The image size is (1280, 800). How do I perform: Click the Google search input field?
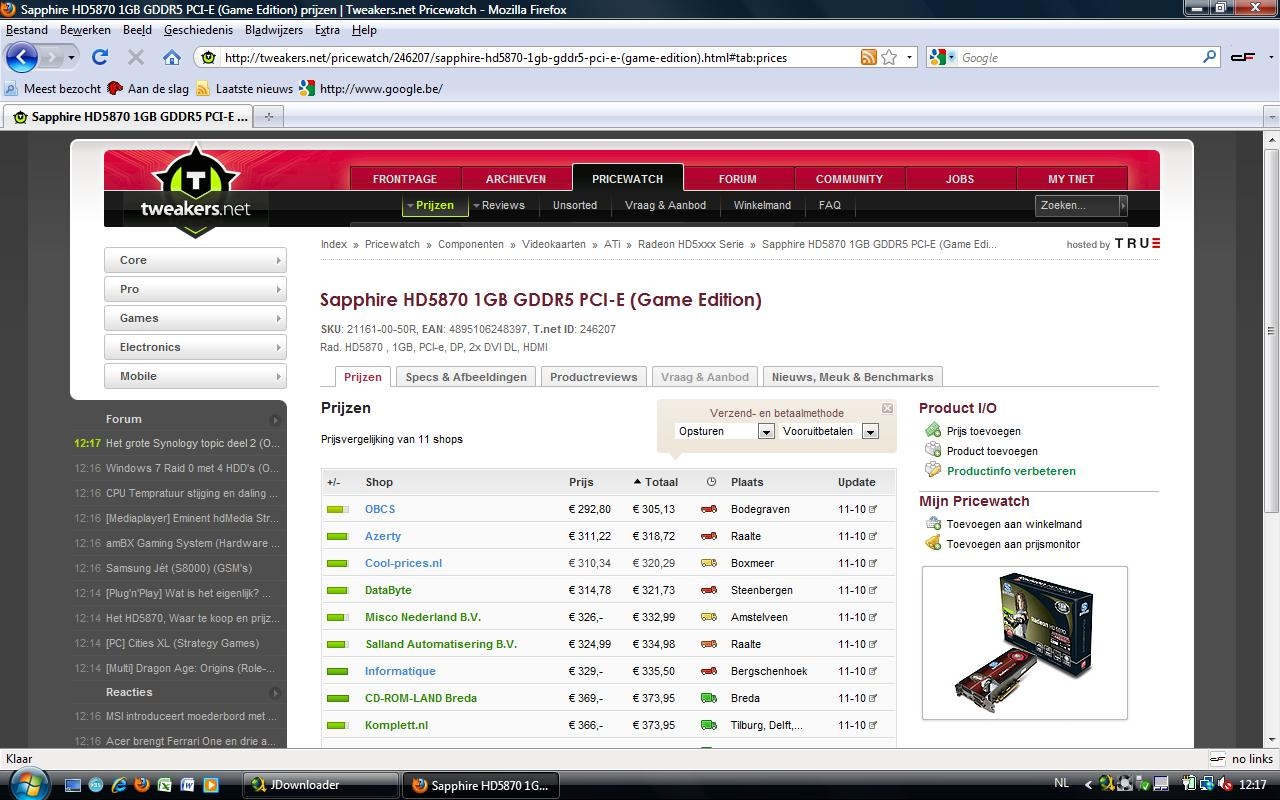pyautogui.click(x=1079, y=57)
